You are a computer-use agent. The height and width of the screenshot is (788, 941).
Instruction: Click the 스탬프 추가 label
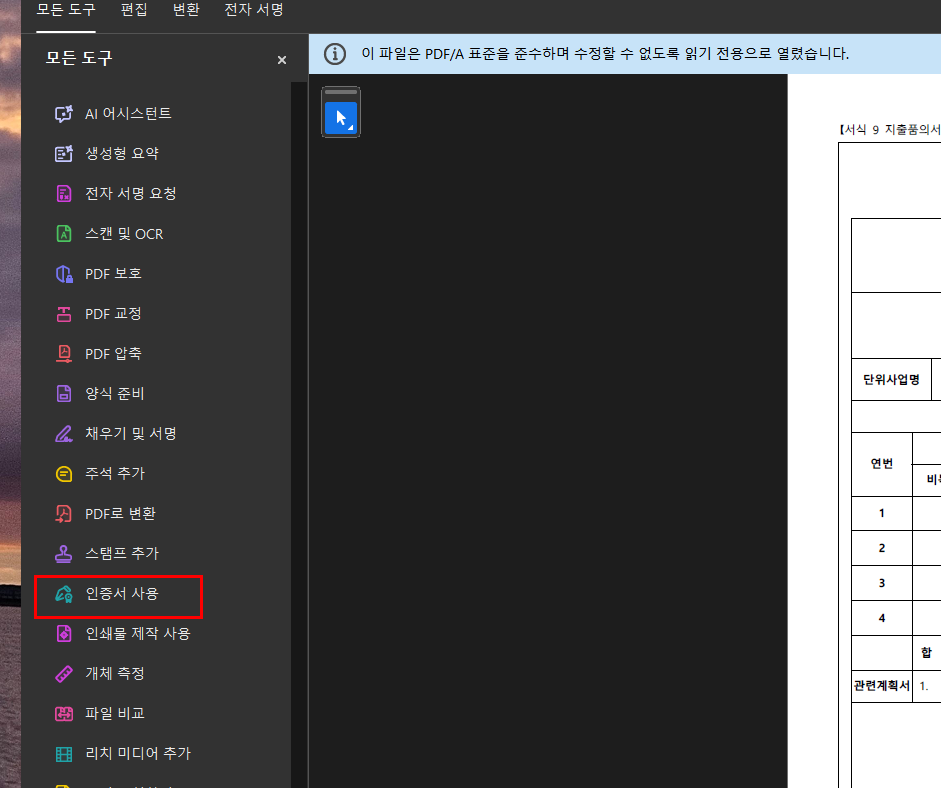122,553
